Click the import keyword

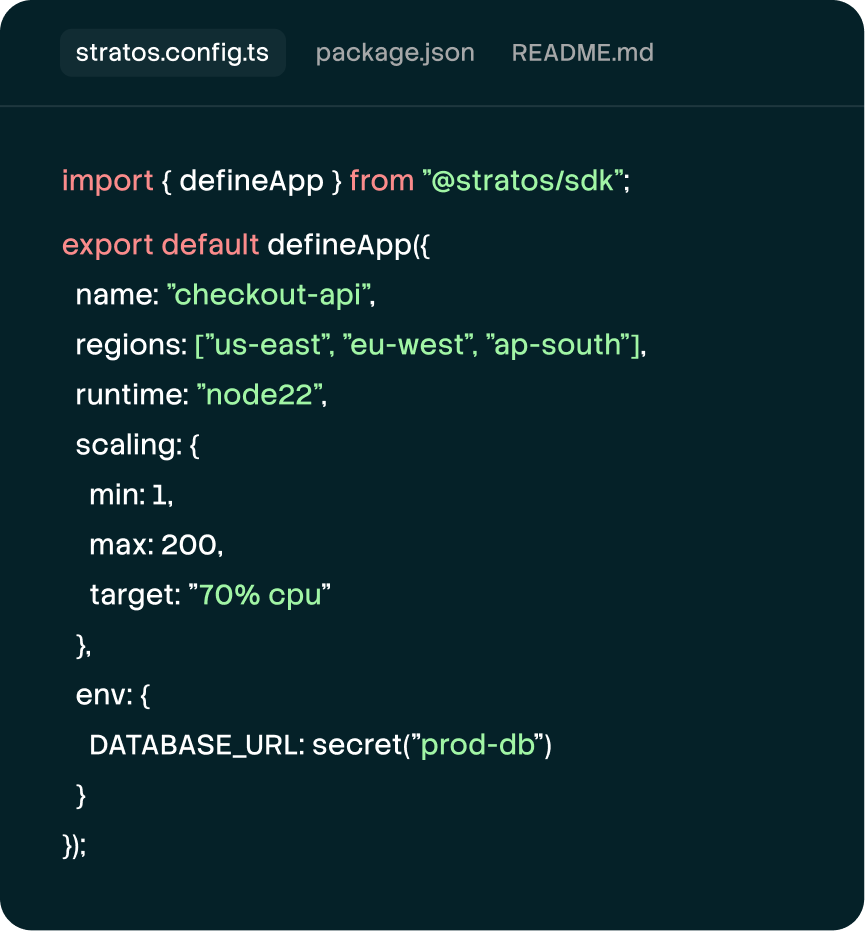click(108, 181)
